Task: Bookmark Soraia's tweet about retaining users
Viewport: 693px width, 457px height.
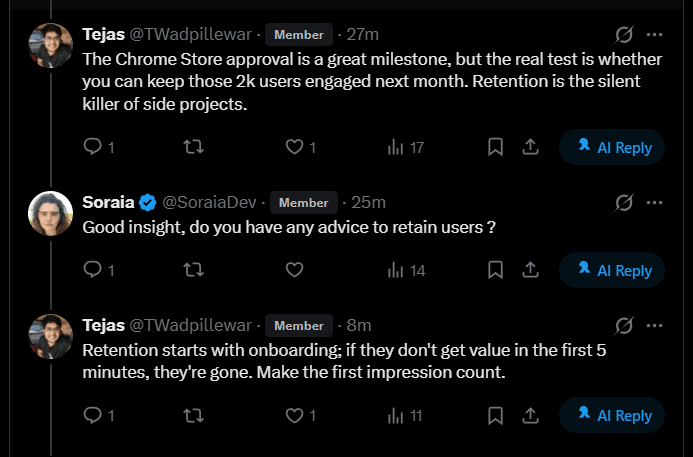Action: (x=495, y=270)
